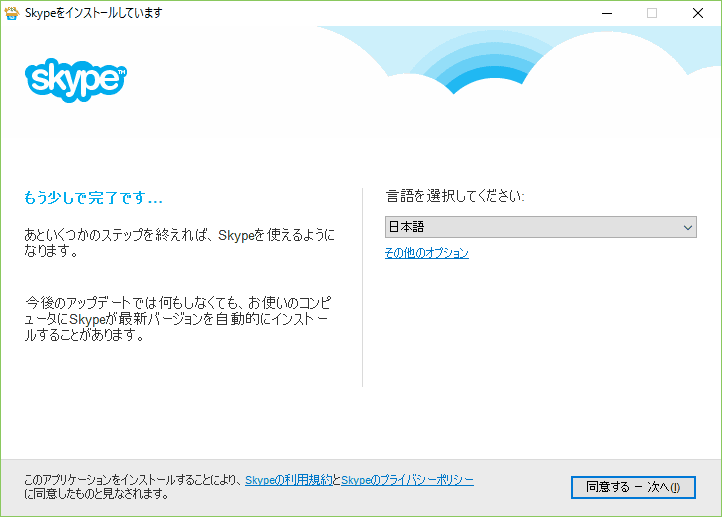Click the もう少しで完了です... heading
This screenshot has width=722, height=517.
(x=93, y=198)
